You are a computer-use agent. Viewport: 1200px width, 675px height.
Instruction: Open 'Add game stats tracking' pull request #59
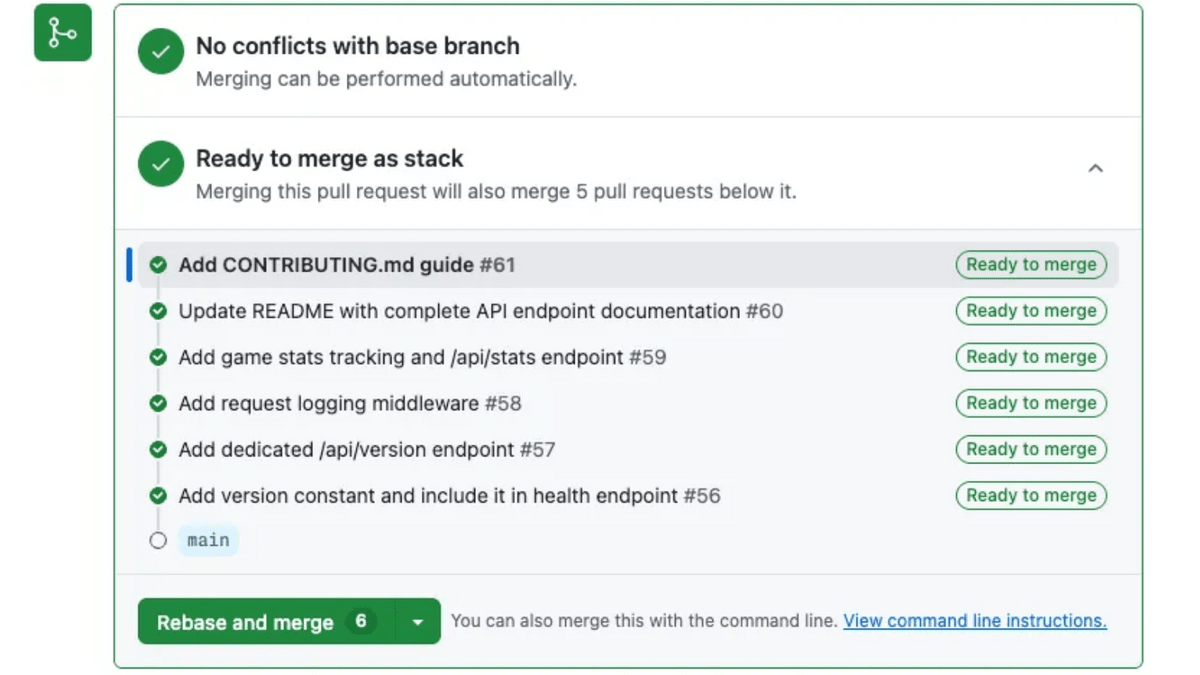coord(421,357)
